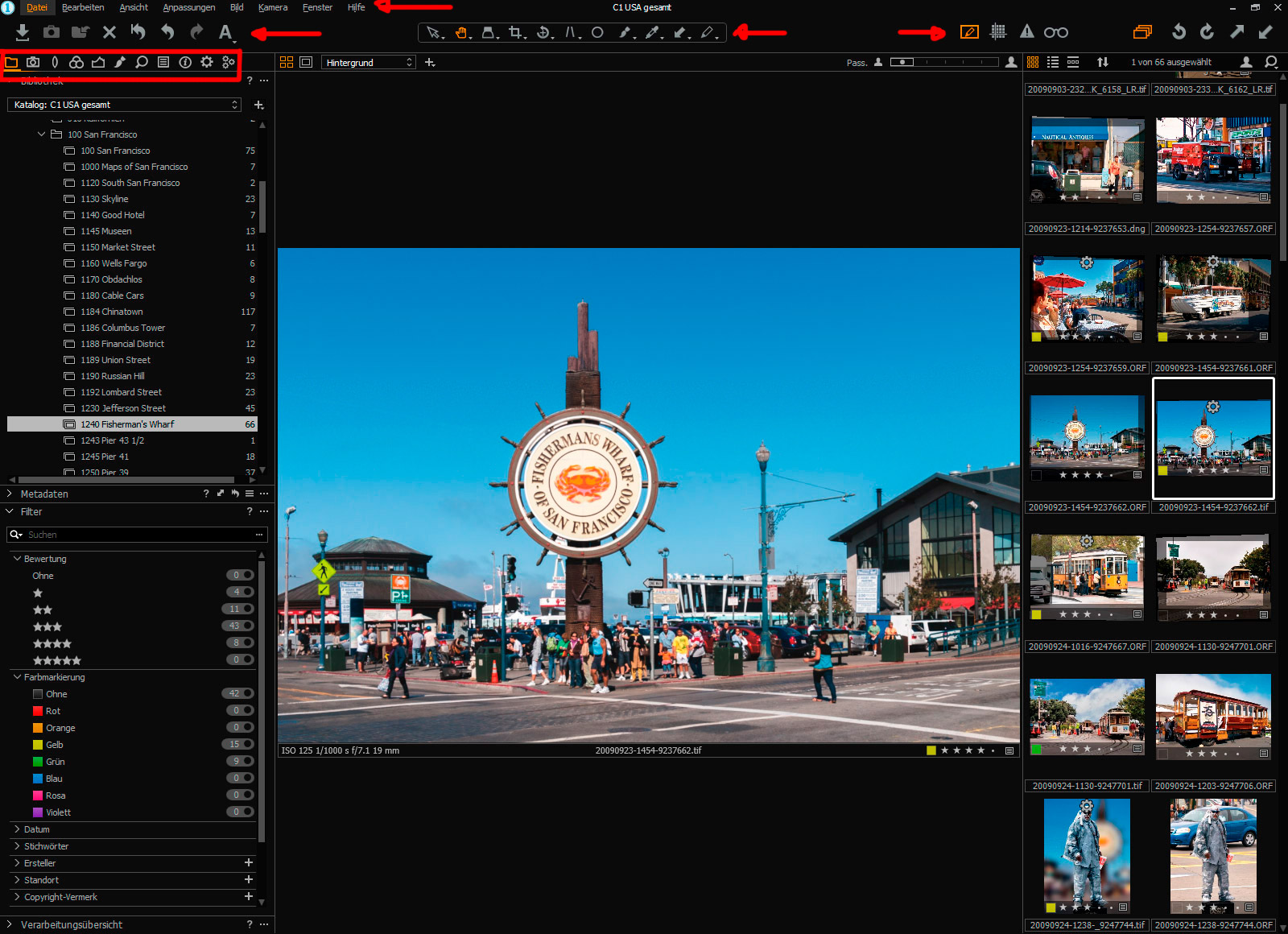Open the Library folder tool tab

[11, 62]
